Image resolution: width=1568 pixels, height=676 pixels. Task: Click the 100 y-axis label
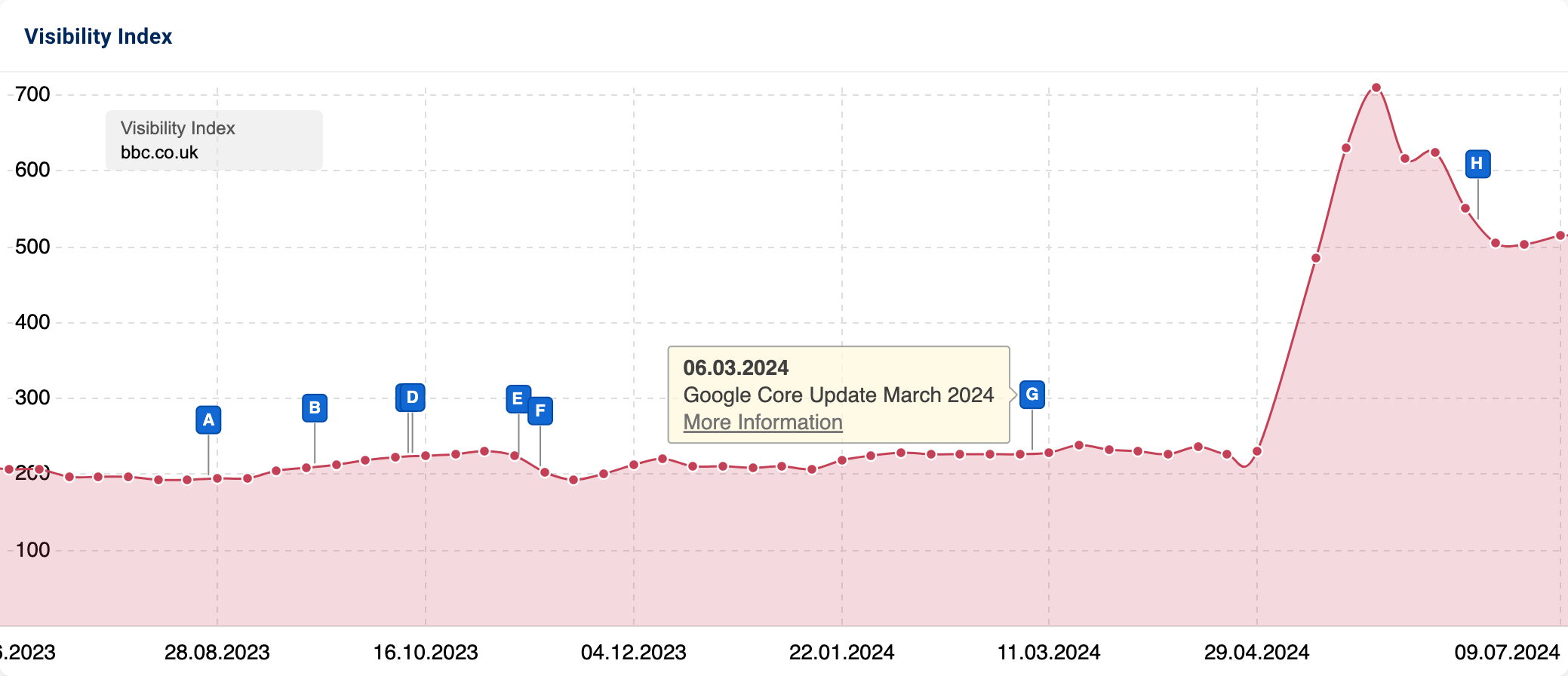(x=32, y=550)
